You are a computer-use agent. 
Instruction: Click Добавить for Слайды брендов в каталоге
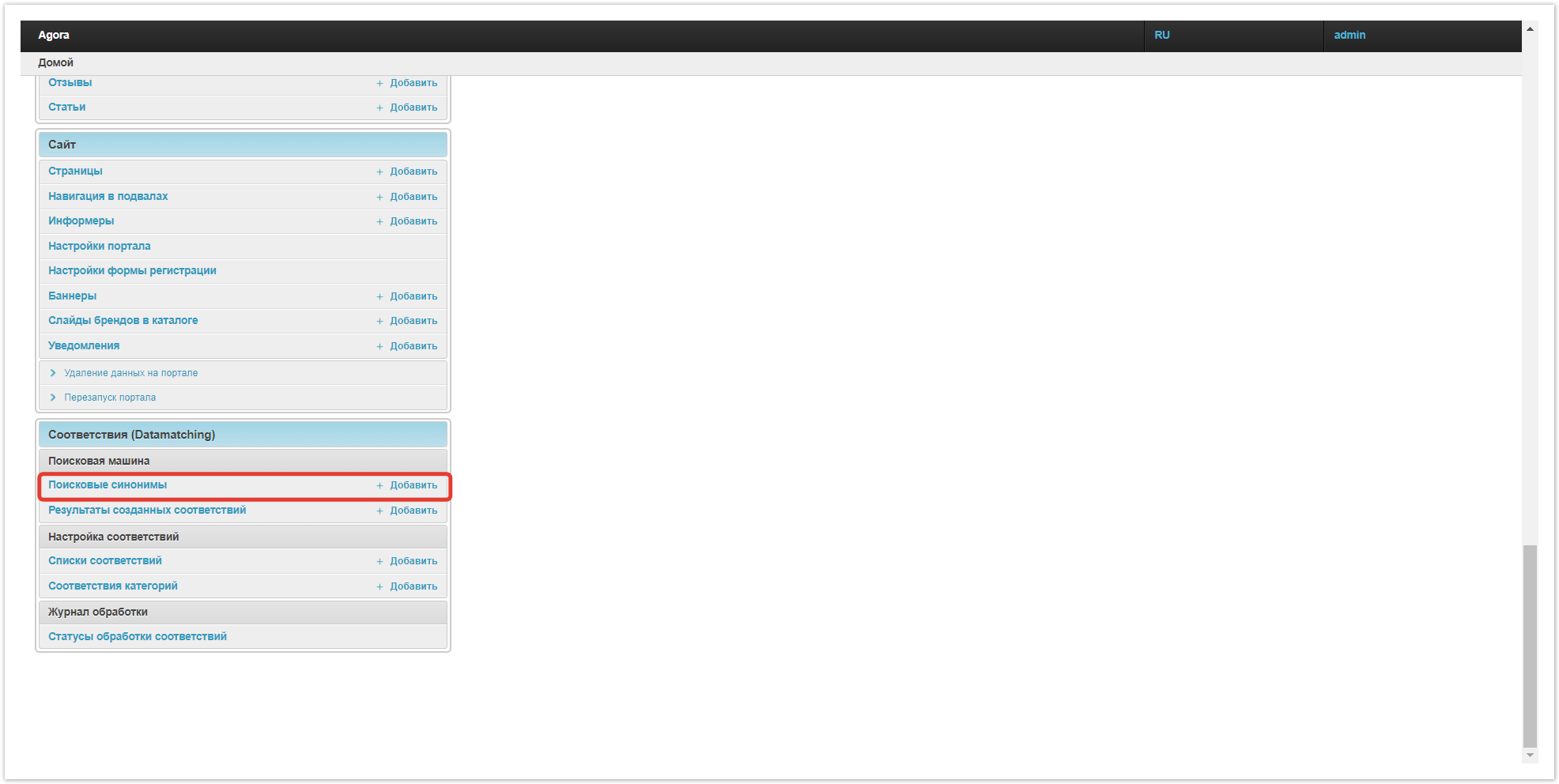[x=413, y=321]
